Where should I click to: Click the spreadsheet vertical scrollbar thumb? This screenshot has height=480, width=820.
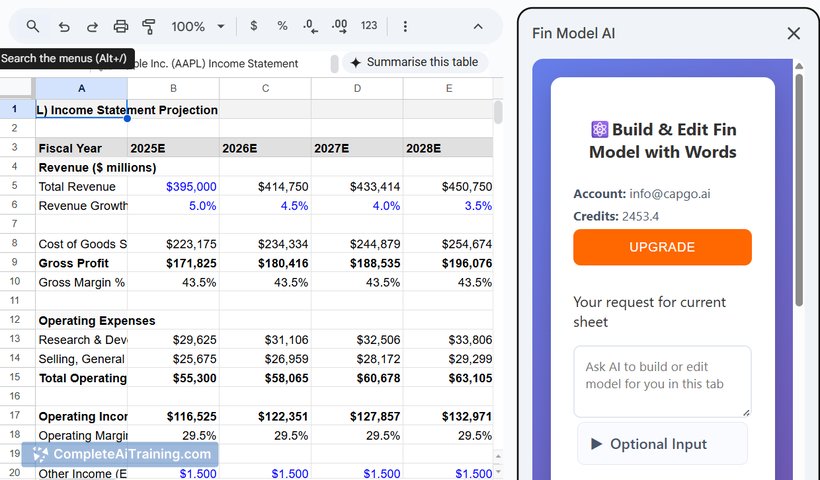498,112
